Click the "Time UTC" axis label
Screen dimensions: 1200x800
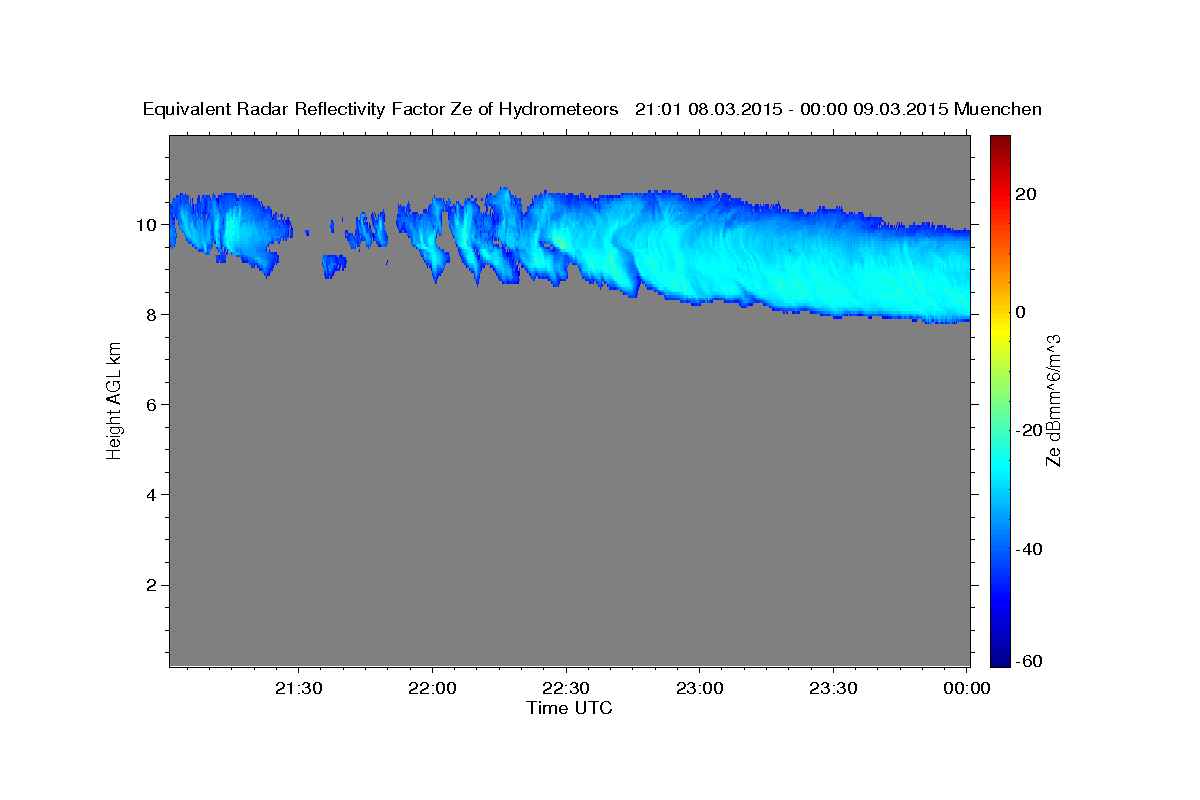(569, 708)
